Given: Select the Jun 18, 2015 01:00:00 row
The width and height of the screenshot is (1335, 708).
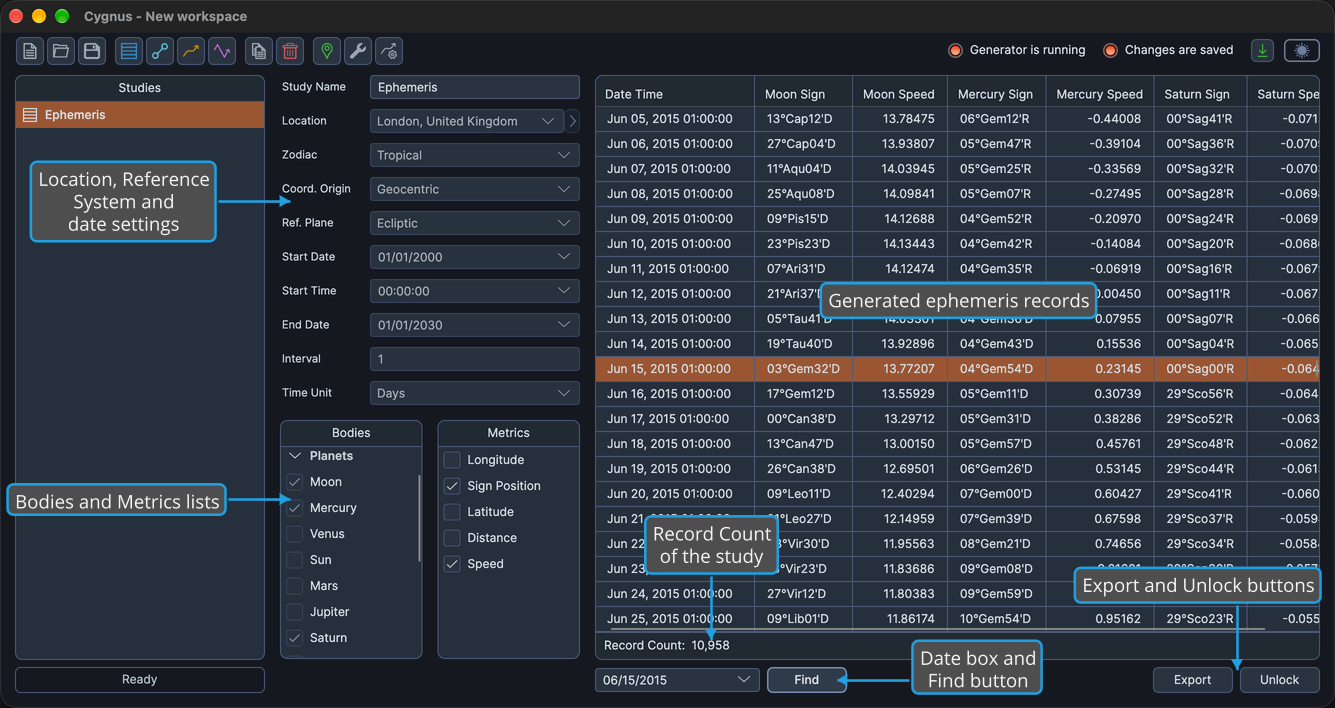Looking at the screenshot, I should pyautogui.click(x=957, y=444).
